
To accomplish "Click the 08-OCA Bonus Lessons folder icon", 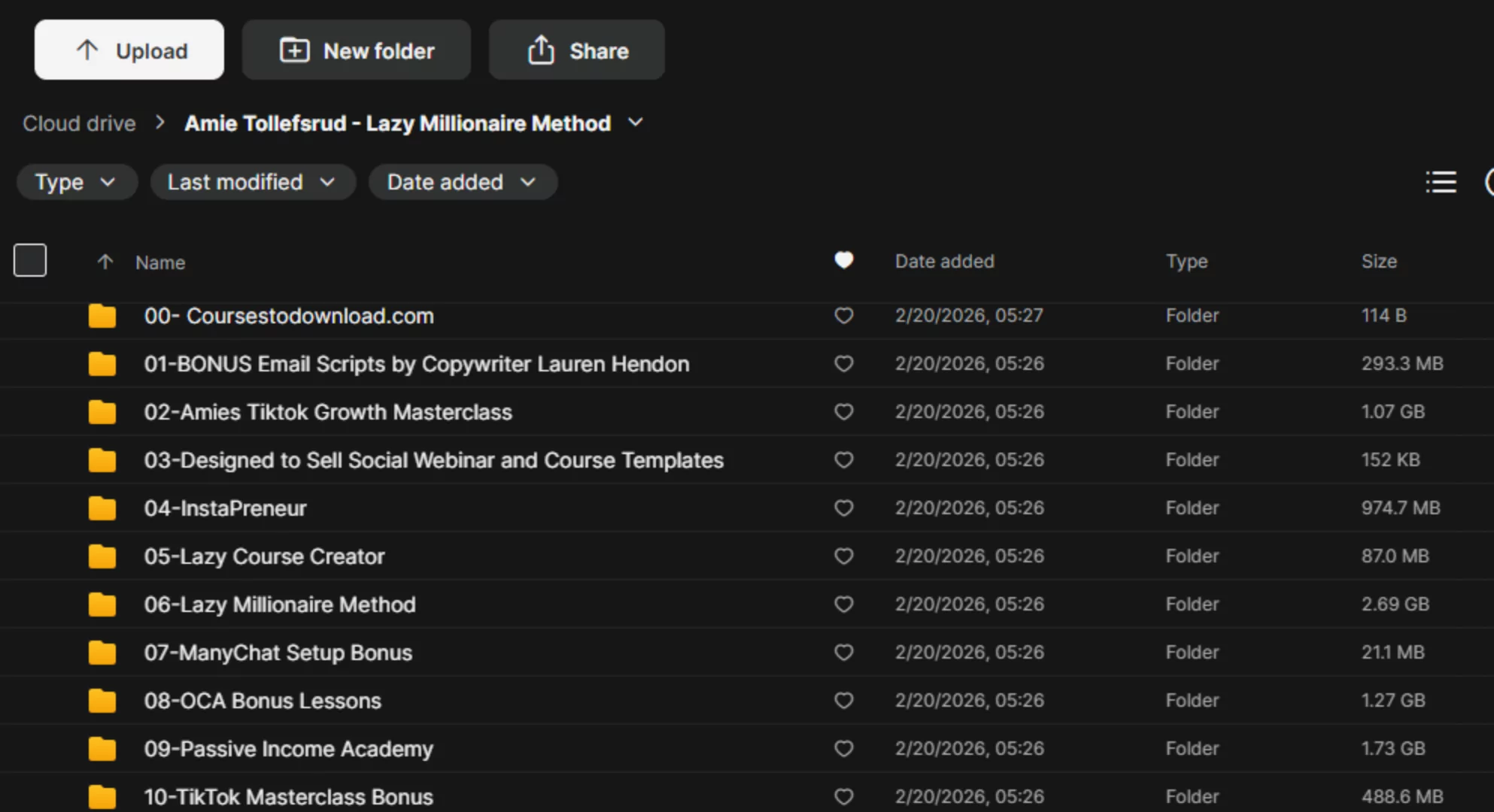I will pos(102,701).
